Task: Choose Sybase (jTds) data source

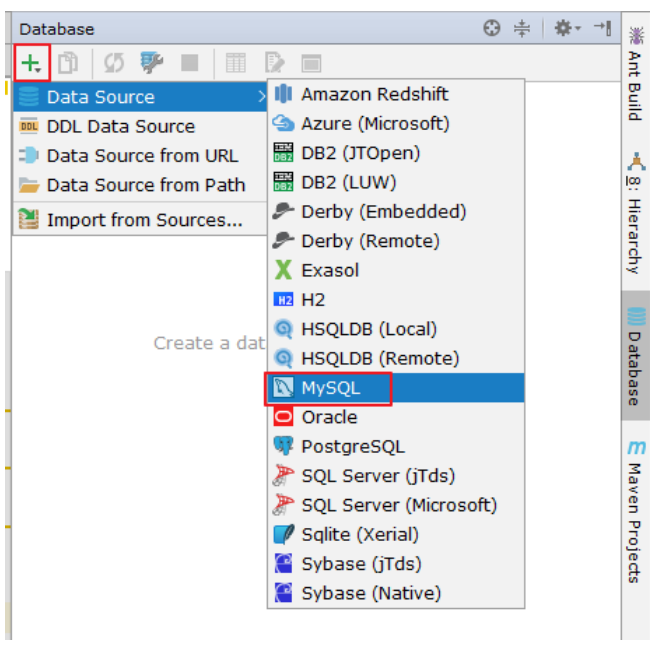Action: point(396,564)
